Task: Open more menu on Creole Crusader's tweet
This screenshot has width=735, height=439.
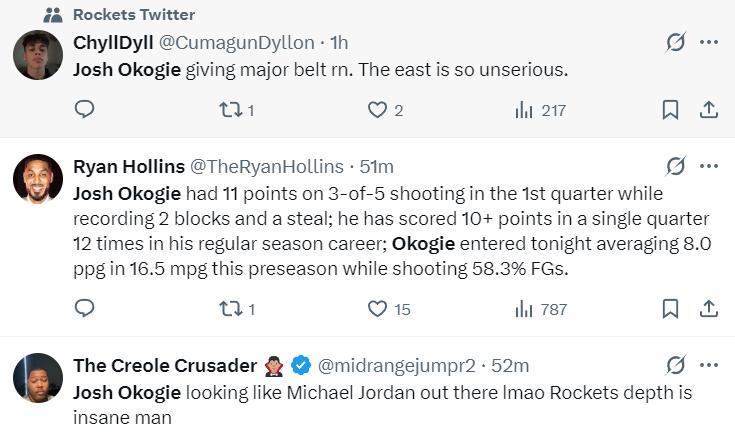Action: pyautogui.click(x=708, y=365)
